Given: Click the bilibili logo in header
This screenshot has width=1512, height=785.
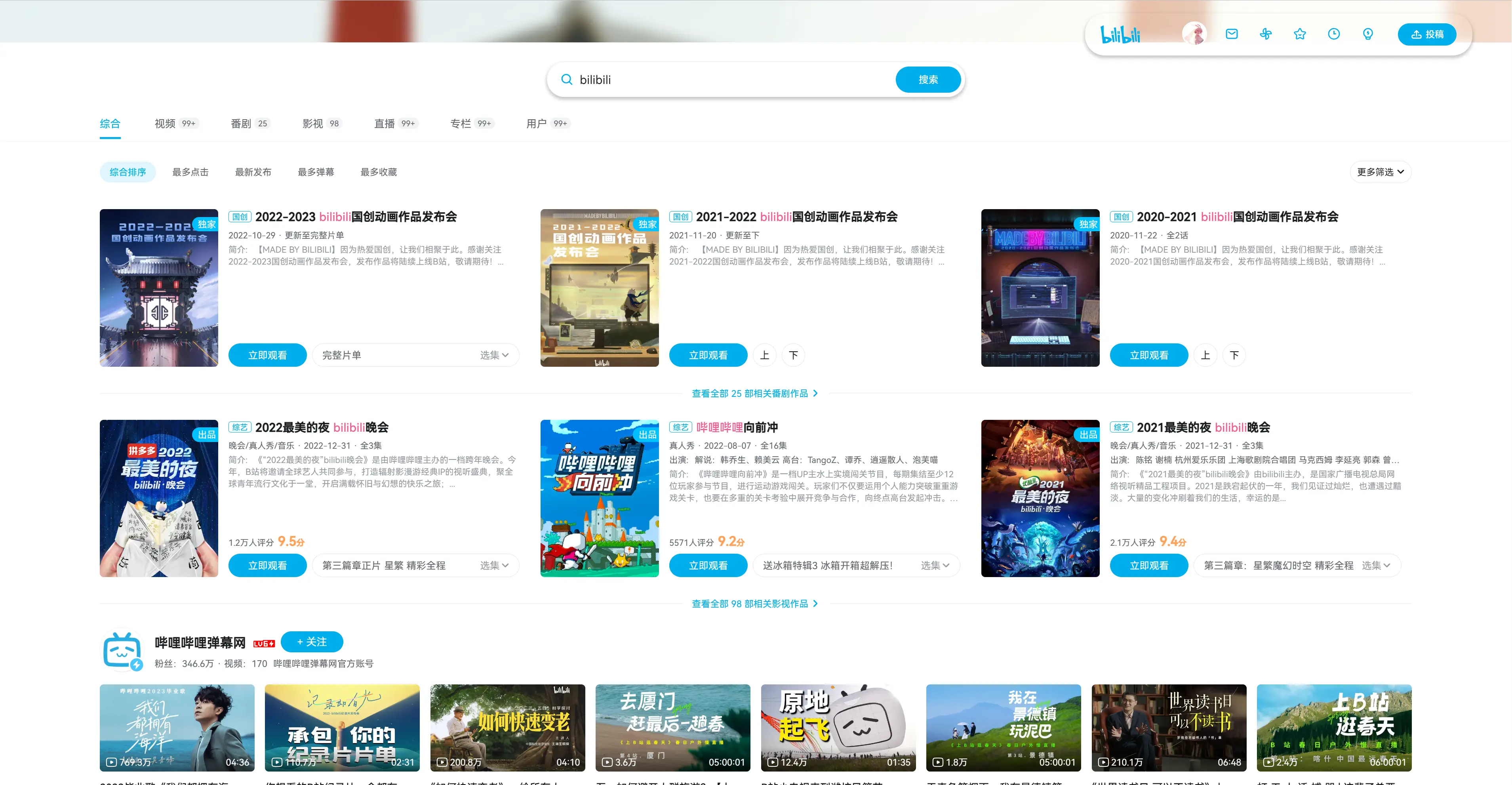Looking at the screenshot, I should coord(1120,34).
